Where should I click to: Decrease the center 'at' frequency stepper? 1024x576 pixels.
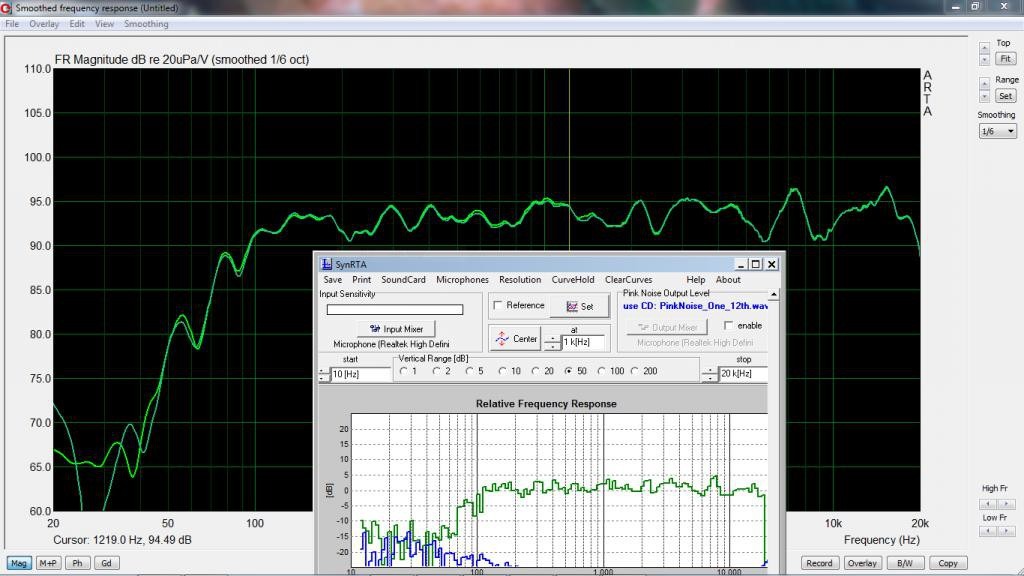(552, 347)
